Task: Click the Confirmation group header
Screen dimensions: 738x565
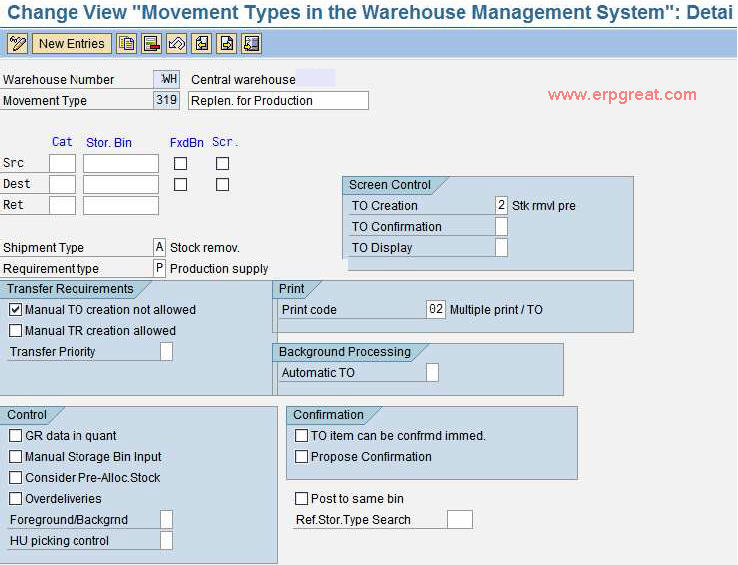Action: point(328,415)
